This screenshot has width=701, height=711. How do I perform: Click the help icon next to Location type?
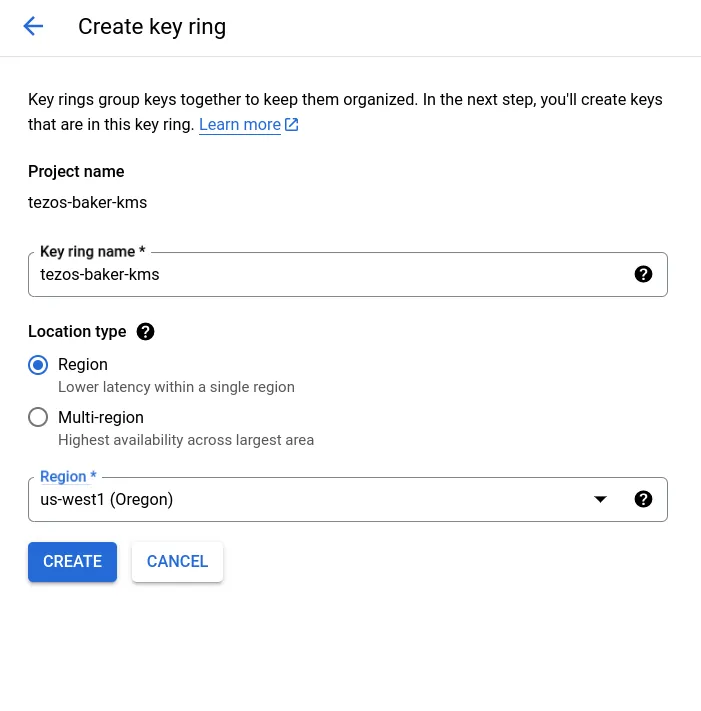[145, 332]
